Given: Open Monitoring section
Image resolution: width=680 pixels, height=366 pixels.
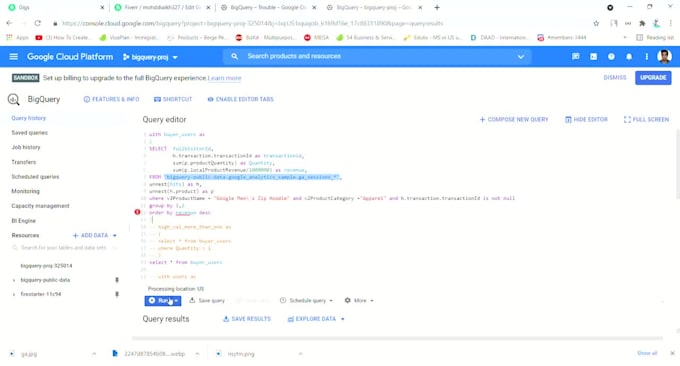Looking at the screenshot, I should pos(25,191).
